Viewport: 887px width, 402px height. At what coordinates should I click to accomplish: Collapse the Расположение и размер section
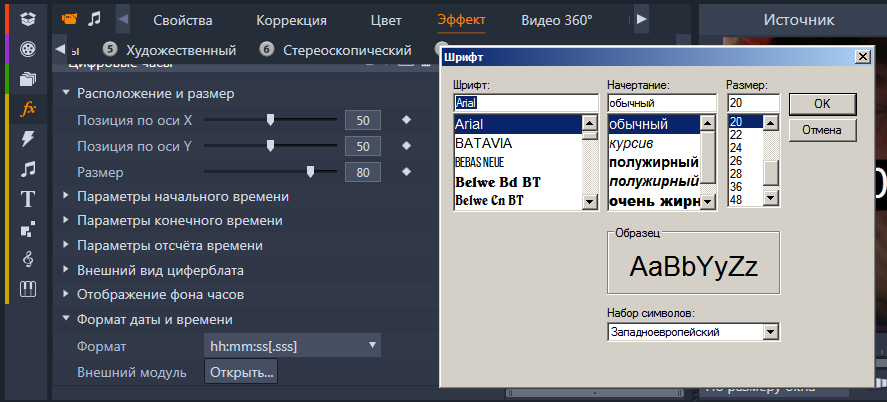pyautogui.click(x=66, y=93)
